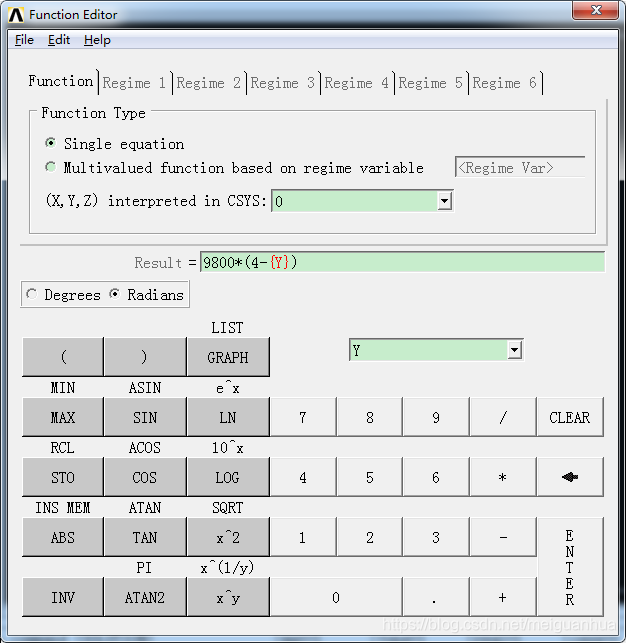Switch to the Function tab
This screenshot has width=626, height=643.
(x=61, y=81)
